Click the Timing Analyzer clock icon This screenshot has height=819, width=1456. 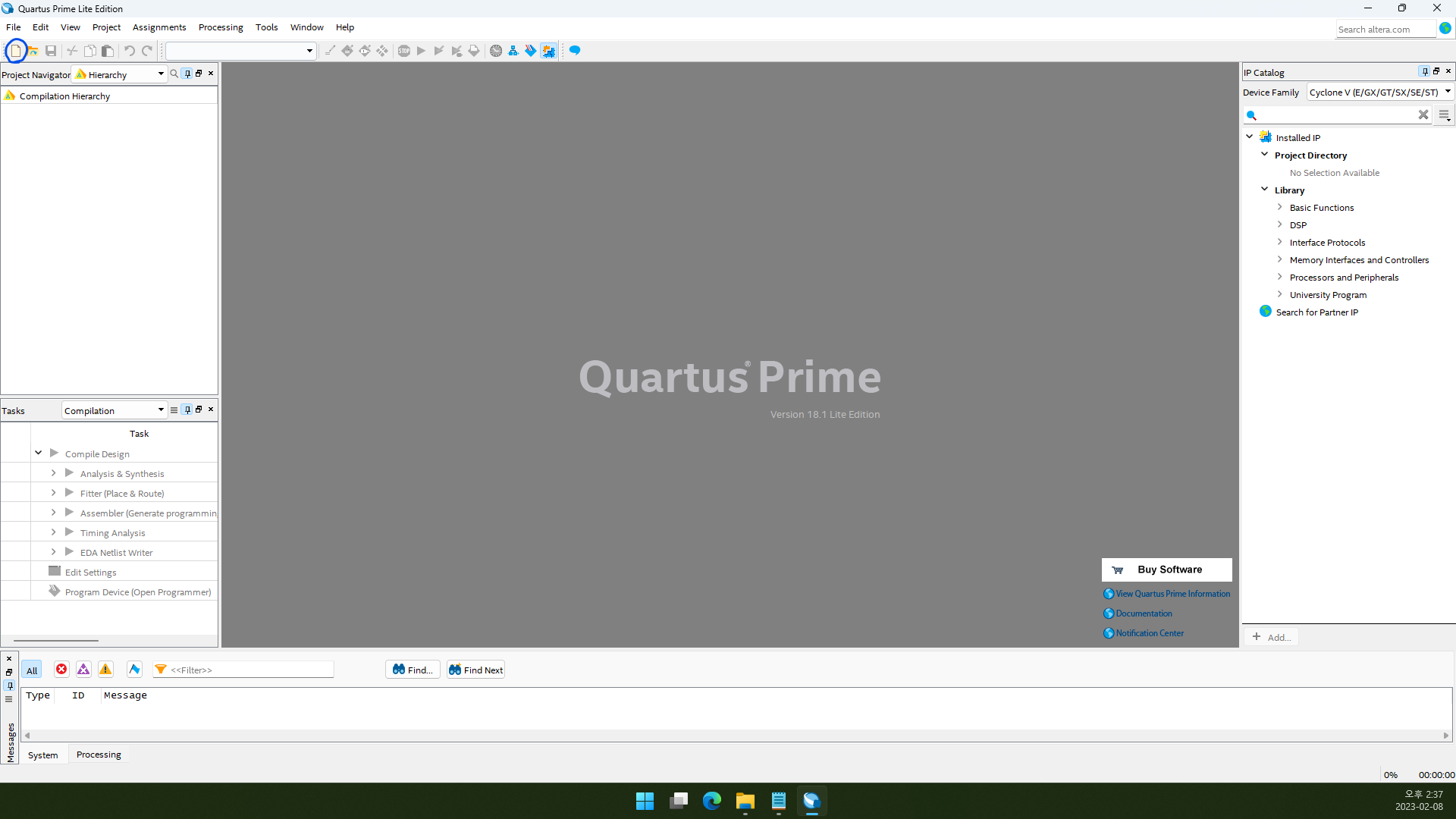[x=496, y=51]
